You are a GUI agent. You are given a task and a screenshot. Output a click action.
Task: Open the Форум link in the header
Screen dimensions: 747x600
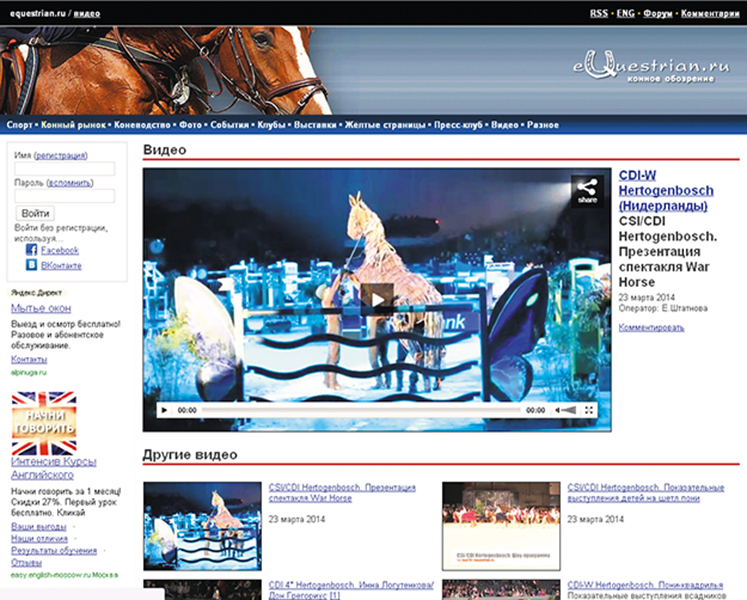[x=657, y=13]
